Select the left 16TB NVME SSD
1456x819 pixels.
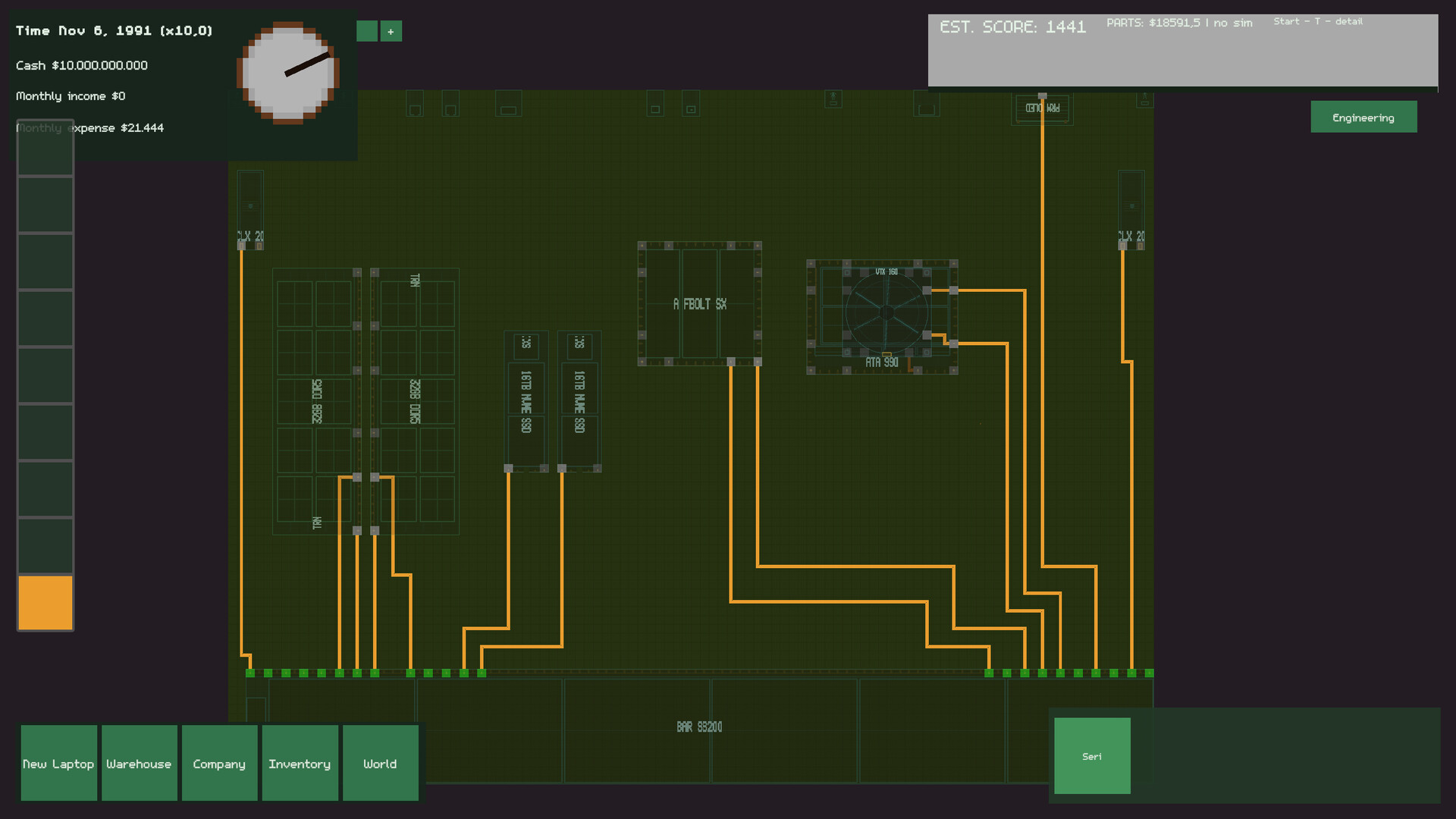click(526, 401)
